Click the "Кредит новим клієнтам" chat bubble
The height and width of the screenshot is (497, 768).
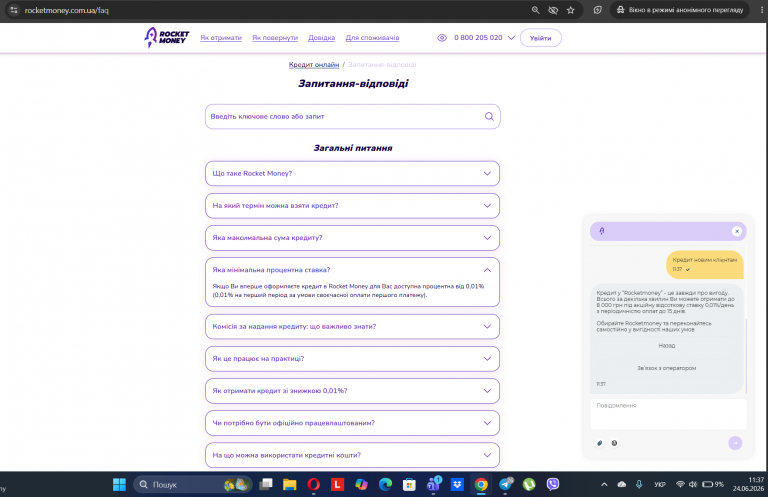point(704,264)
